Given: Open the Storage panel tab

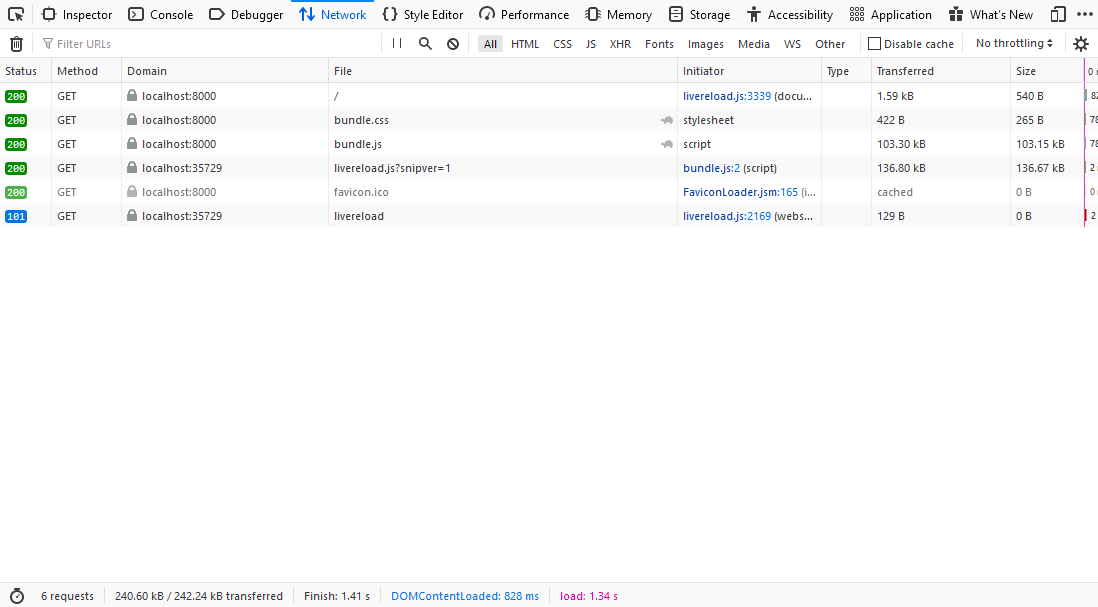Looking at the screenshot, I should click(x=699, y=14).
